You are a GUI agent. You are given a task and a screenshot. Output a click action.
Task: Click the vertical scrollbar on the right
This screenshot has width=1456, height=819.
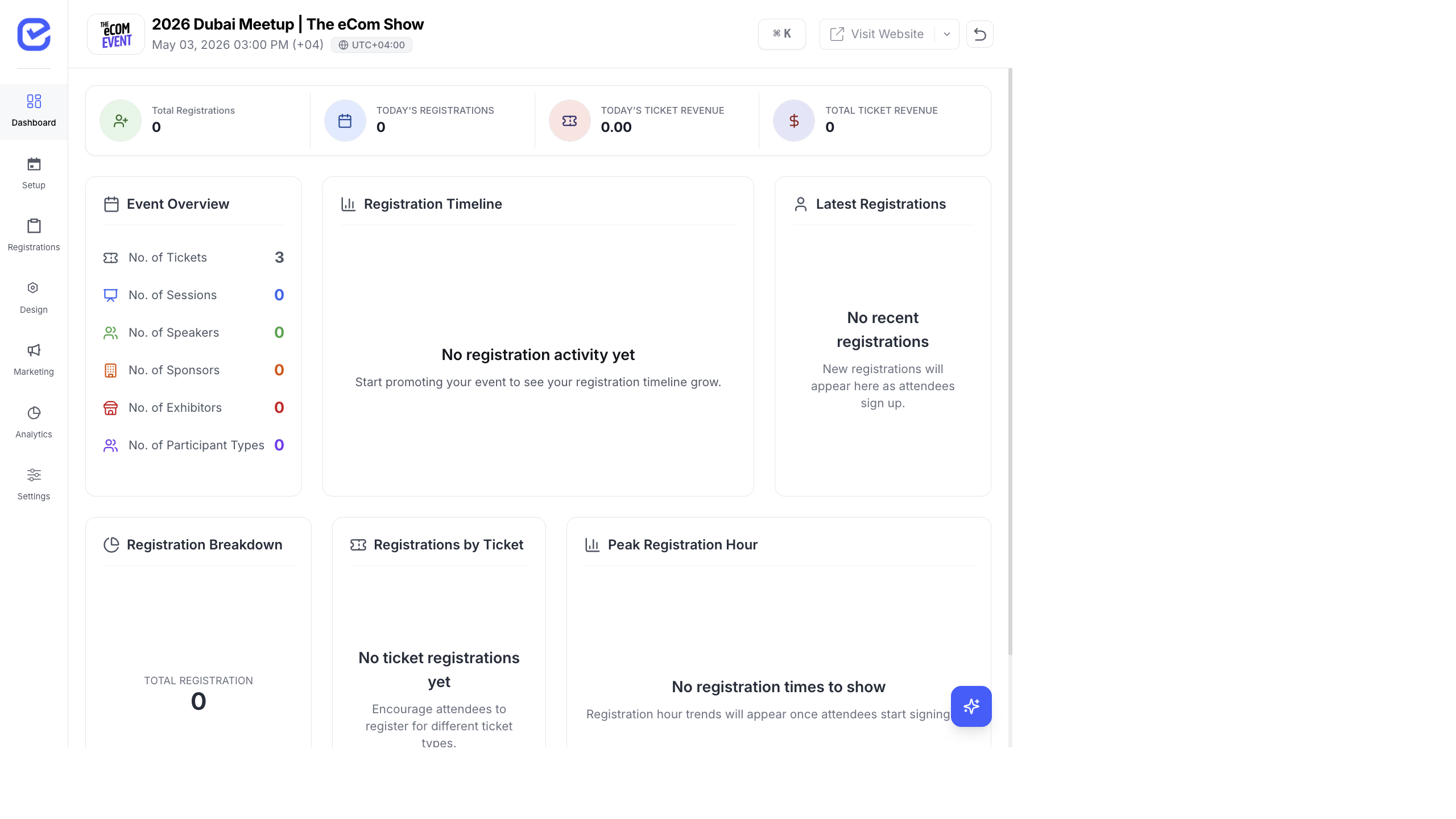click(1011, 364)
